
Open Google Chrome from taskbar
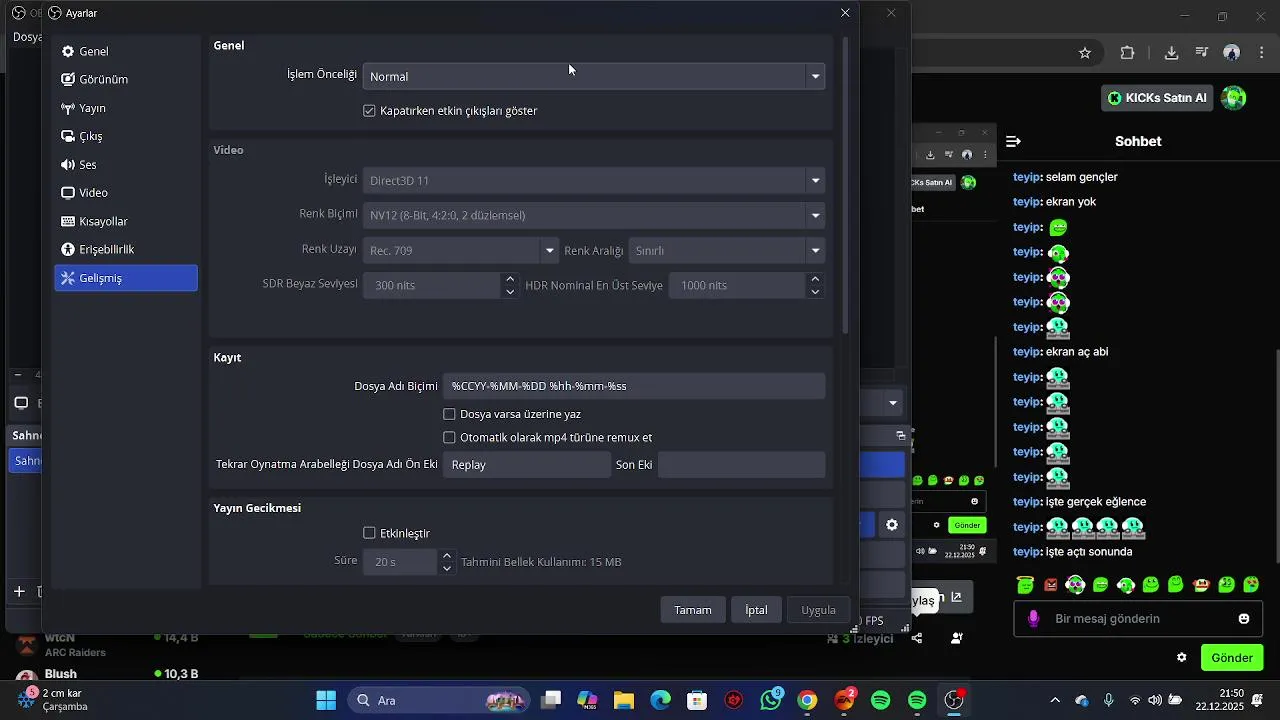pos(807,700)
